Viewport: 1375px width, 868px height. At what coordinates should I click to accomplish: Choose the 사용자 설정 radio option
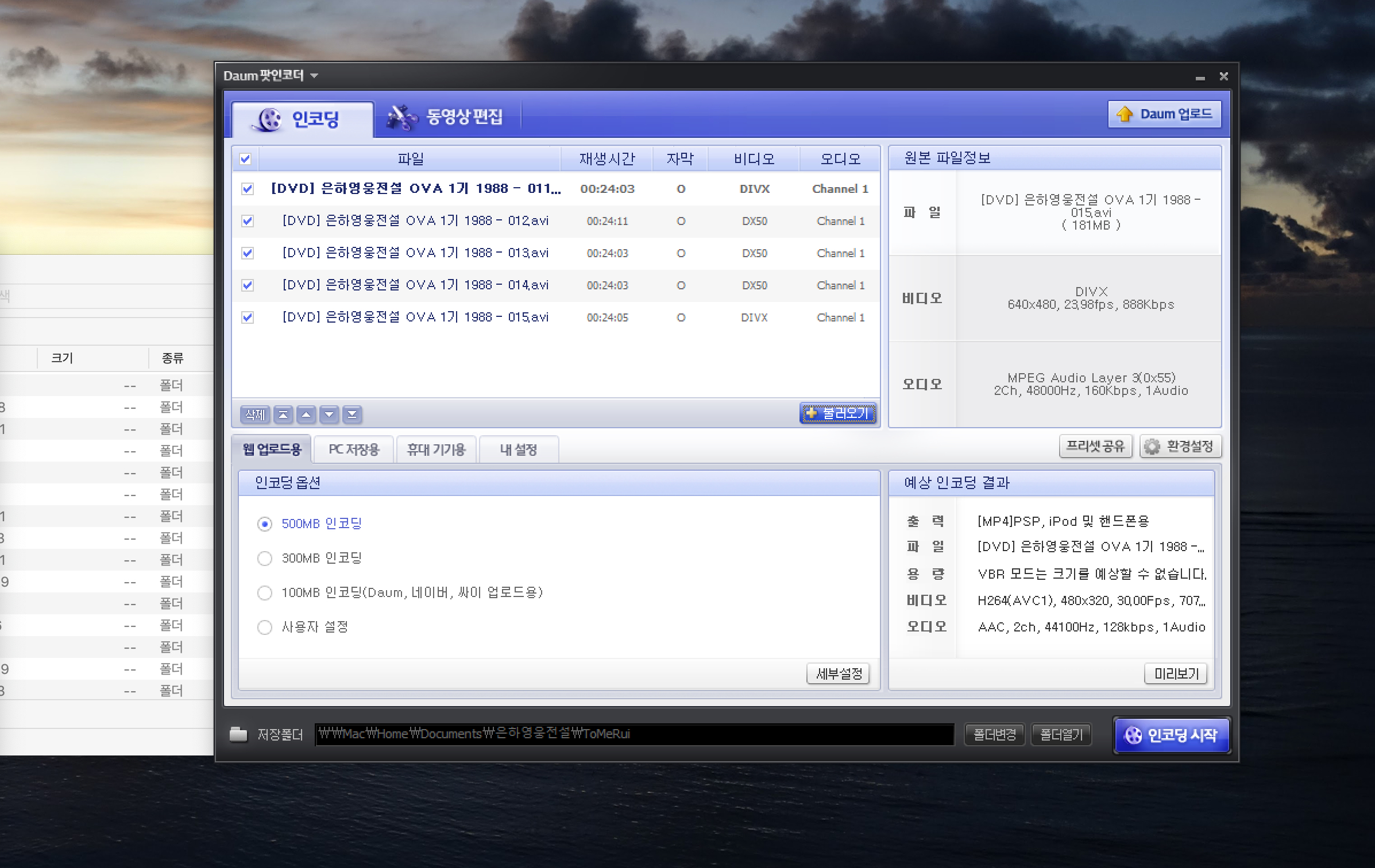265,627
